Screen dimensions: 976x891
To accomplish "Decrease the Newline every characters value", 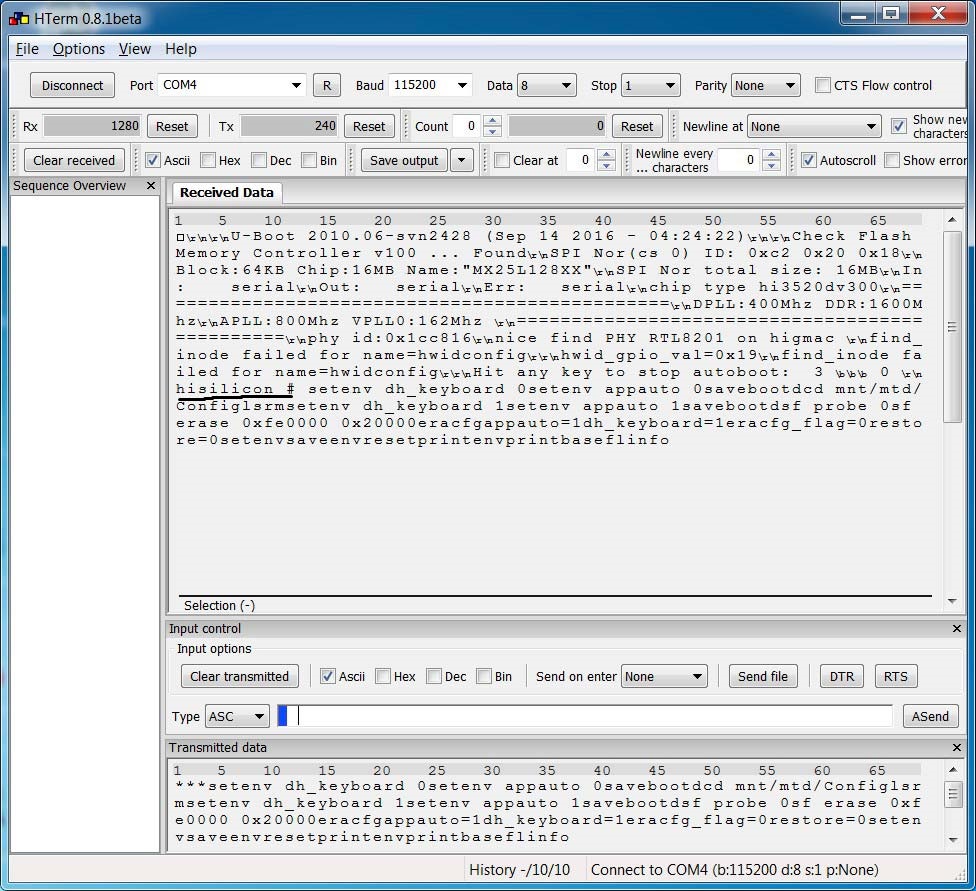I will point(771,166).
